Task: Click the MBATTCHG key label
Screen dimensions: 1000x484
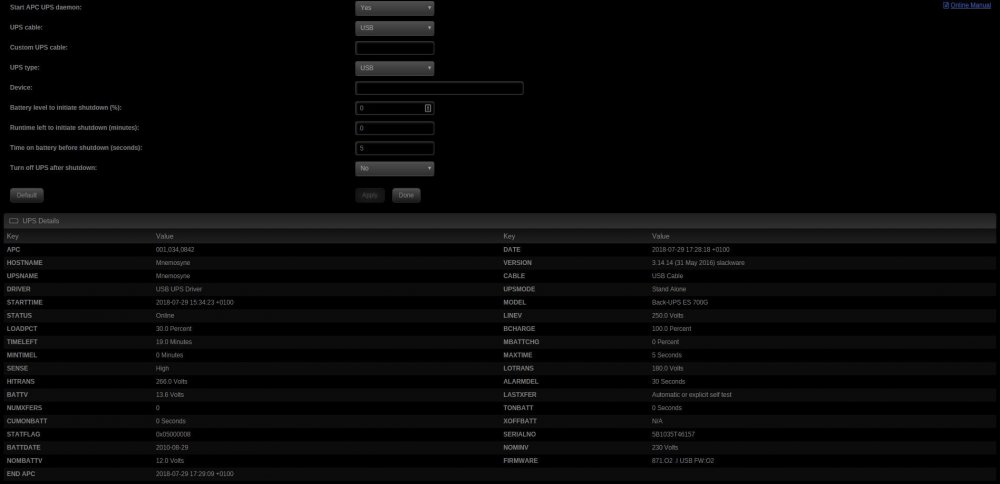Action: point(522,342)
